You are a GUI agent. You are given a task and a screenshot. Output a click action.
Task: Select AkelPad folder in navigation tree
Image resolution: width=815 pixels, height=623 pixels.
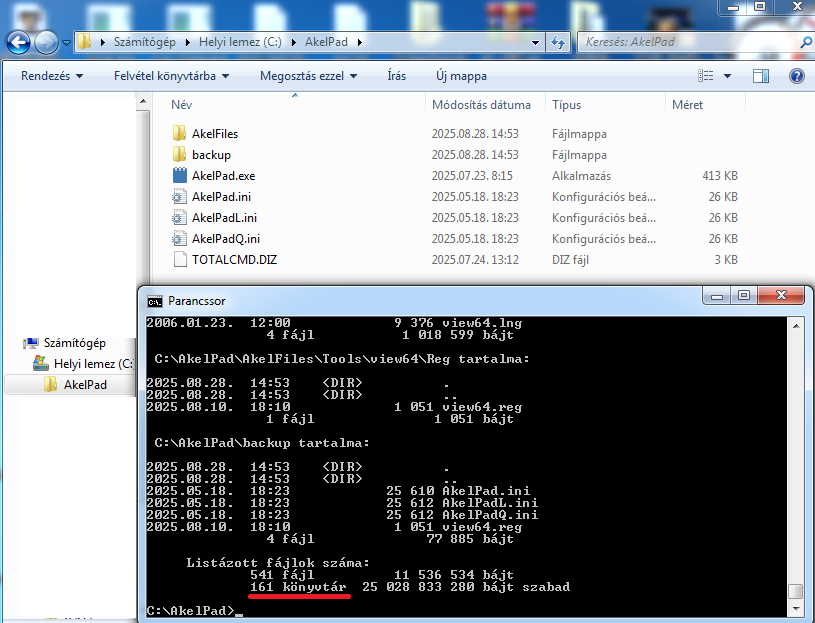(x=85, y=385)
